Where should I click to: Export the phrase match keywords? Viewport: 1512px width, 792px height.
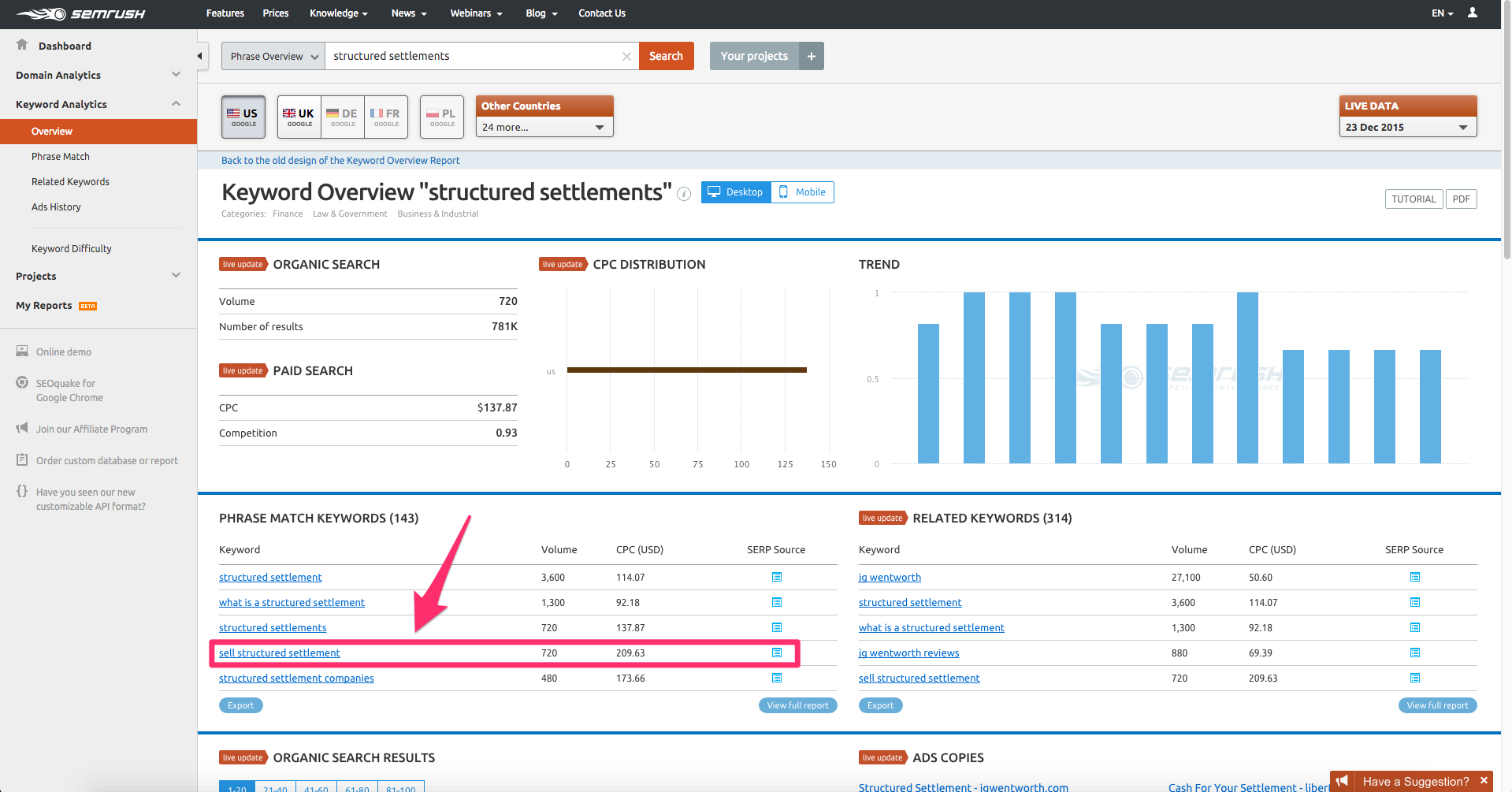click(241, 705)
